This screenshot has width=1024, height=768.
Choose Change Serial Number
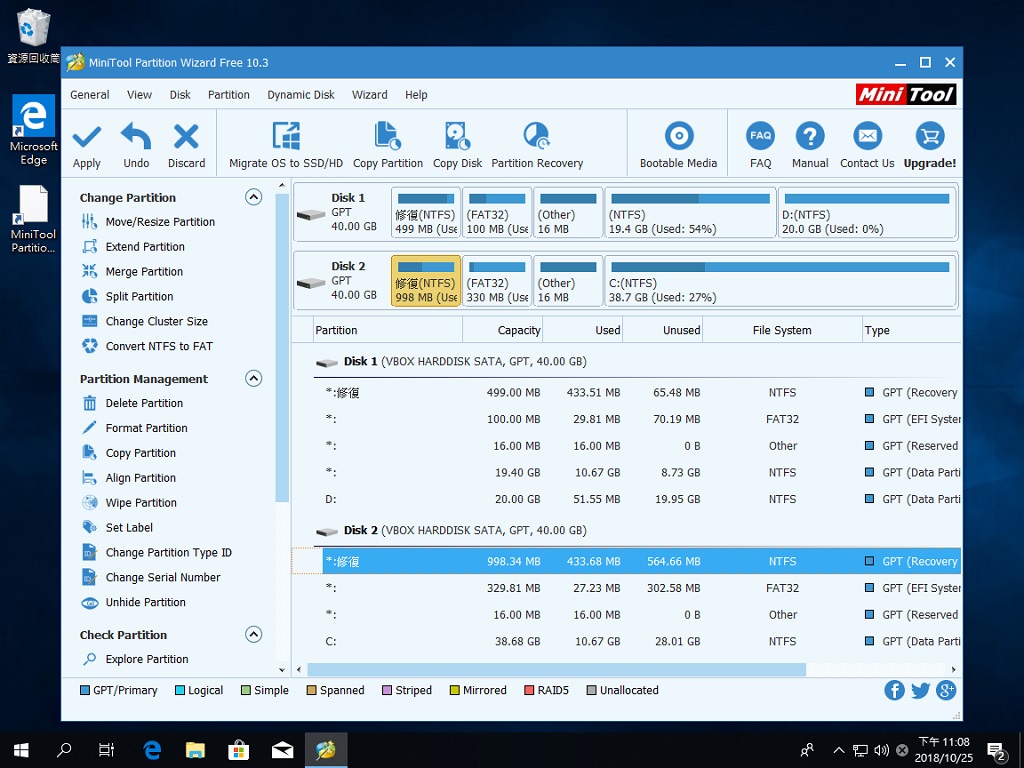[163, 577]
